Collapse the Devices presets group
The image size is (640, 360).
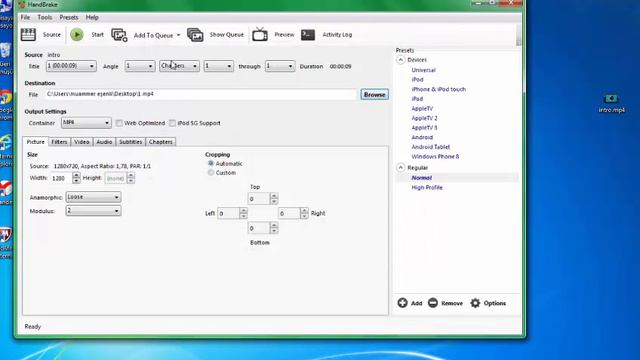coord(400,60)
